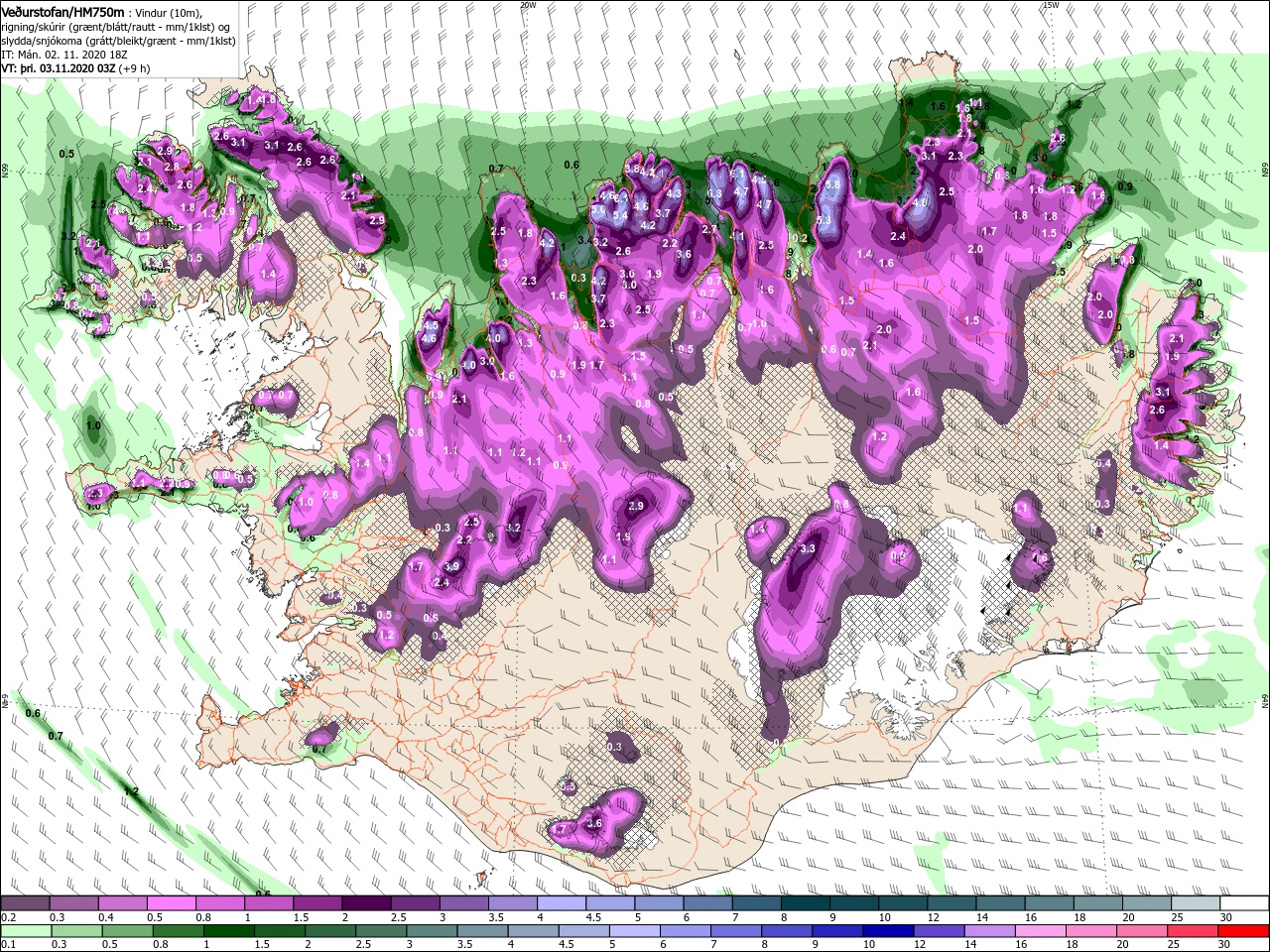Click lower legend label '0.1'

pos(8,944)
